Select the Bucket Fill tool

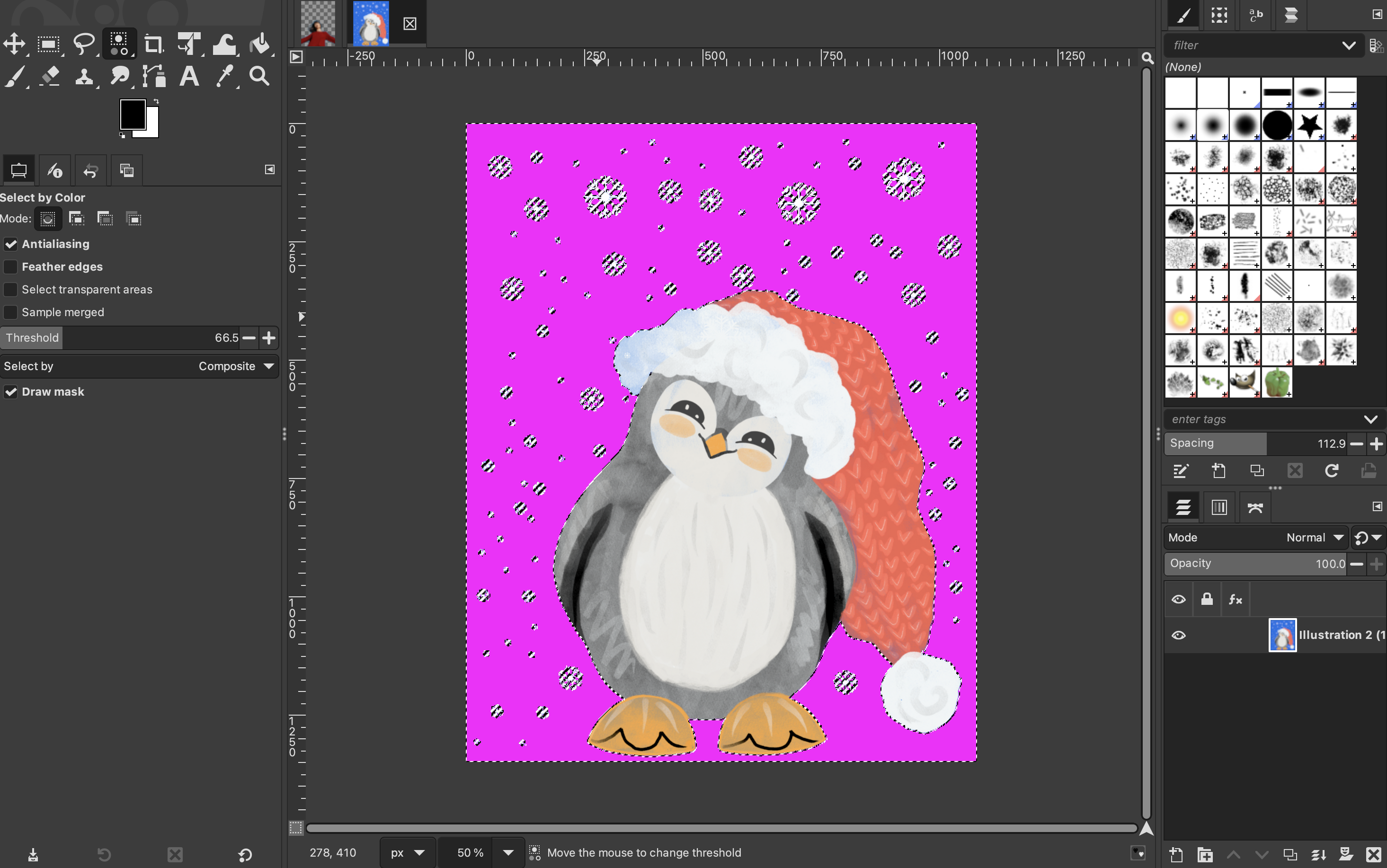[x=259, y=44]
